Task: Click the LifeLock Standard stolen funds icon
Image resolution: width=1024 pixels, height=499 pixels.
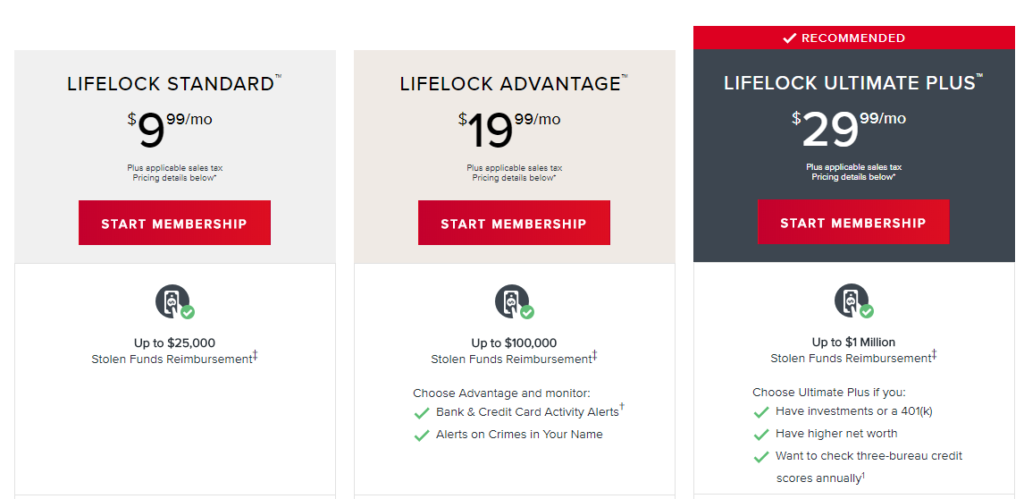Action: 174,302
